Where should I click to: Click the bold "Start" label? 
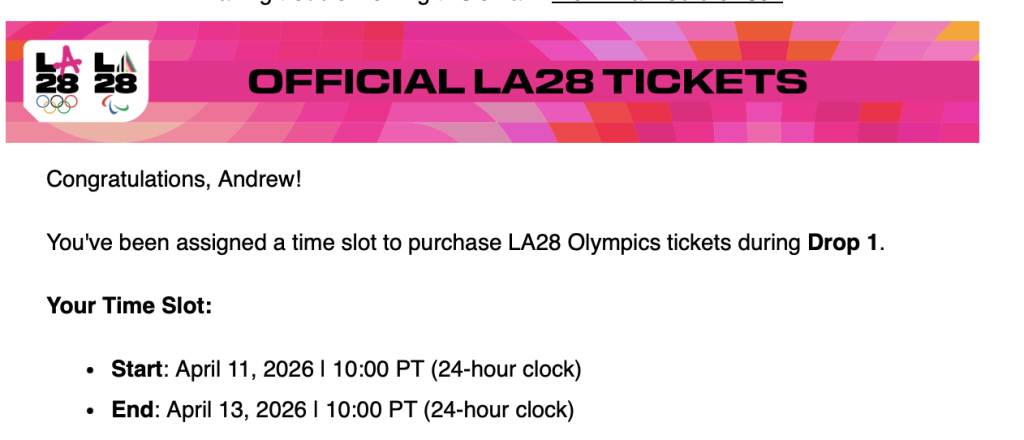point(137,369)
